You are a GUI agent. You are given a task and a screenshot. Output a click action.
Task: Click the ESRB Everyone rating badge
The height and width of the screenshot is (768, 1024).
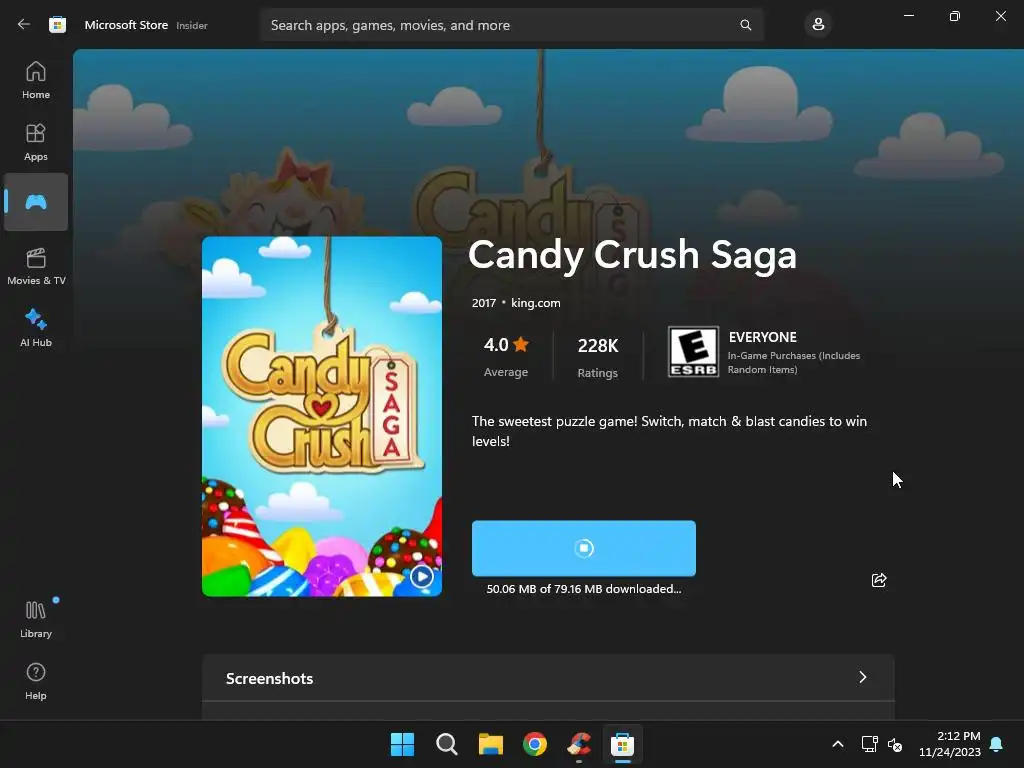tap(693, 351)
